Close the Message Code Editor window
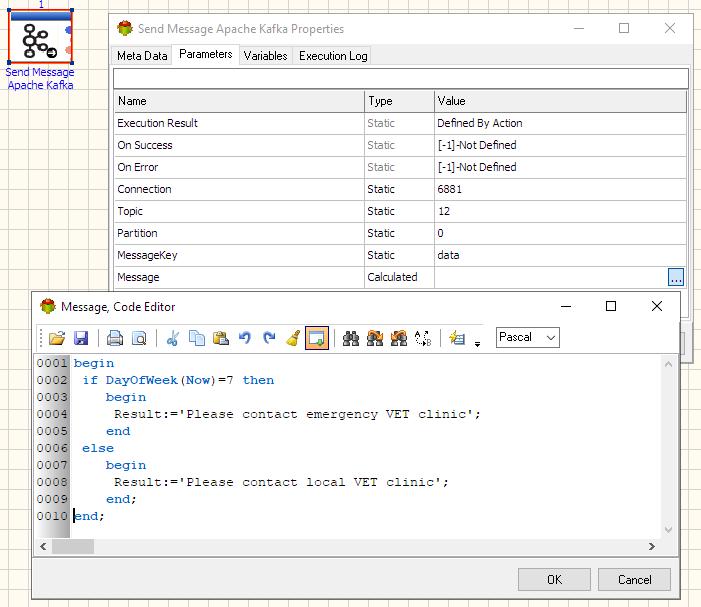The height and width of the screenshot is (607, 701). point(657,306)
